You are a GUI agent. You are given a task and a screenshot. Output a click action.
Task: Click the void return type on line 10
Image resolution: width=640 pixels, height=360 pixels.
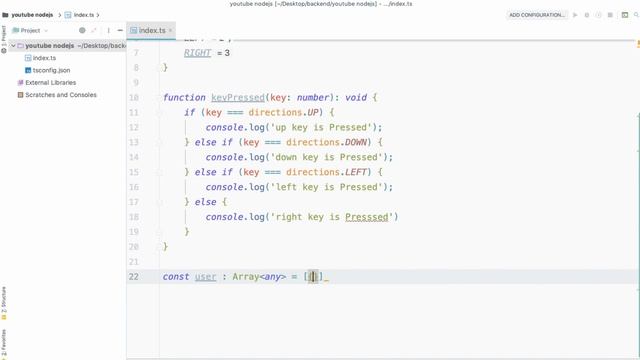[x=356, y=98]
